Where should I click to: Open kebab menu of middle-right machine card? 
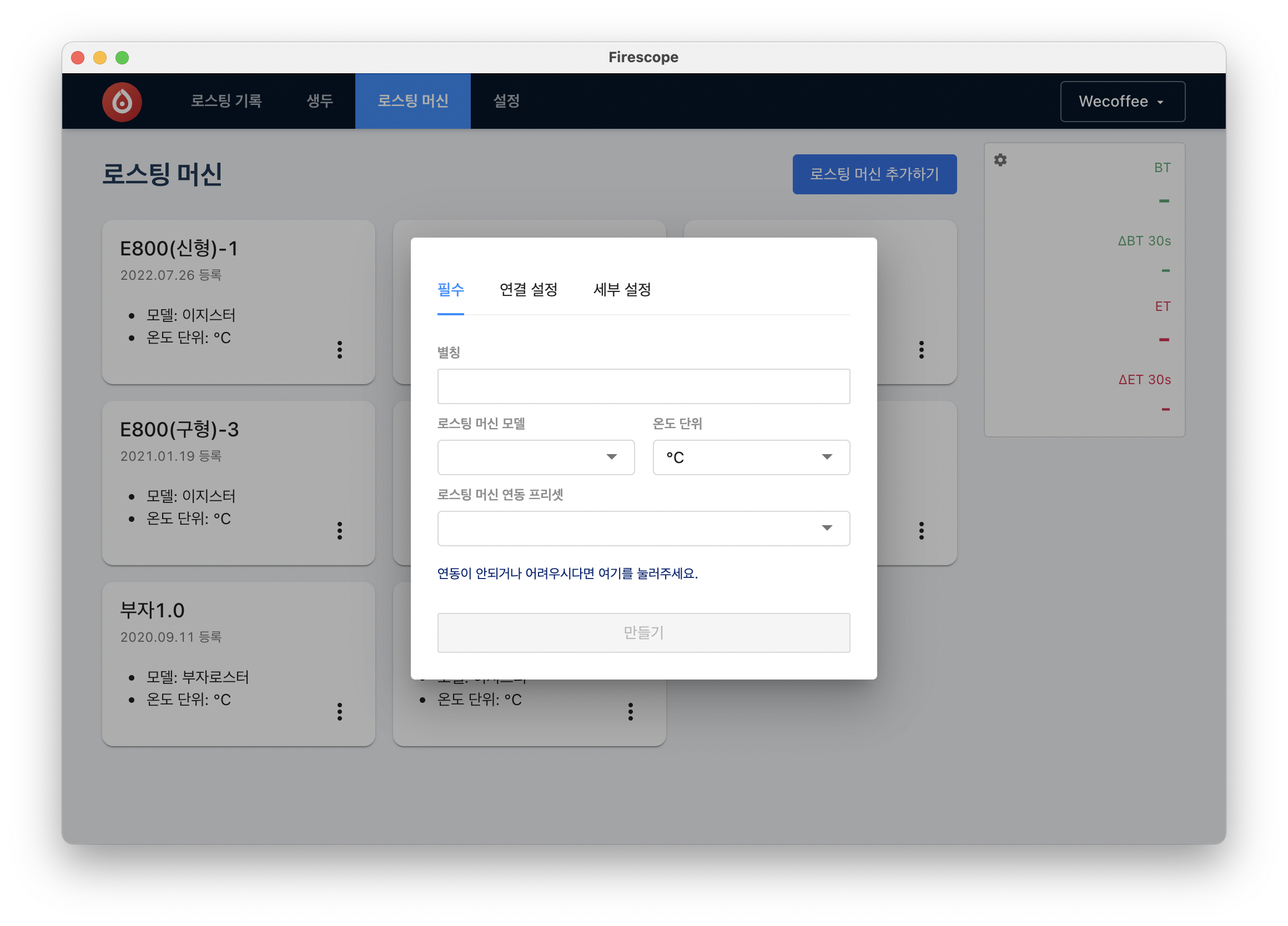click(921, 530)
